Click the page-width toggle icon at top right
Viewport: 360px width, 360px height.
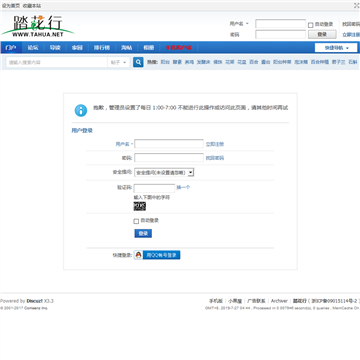click(x=357, y=6)
